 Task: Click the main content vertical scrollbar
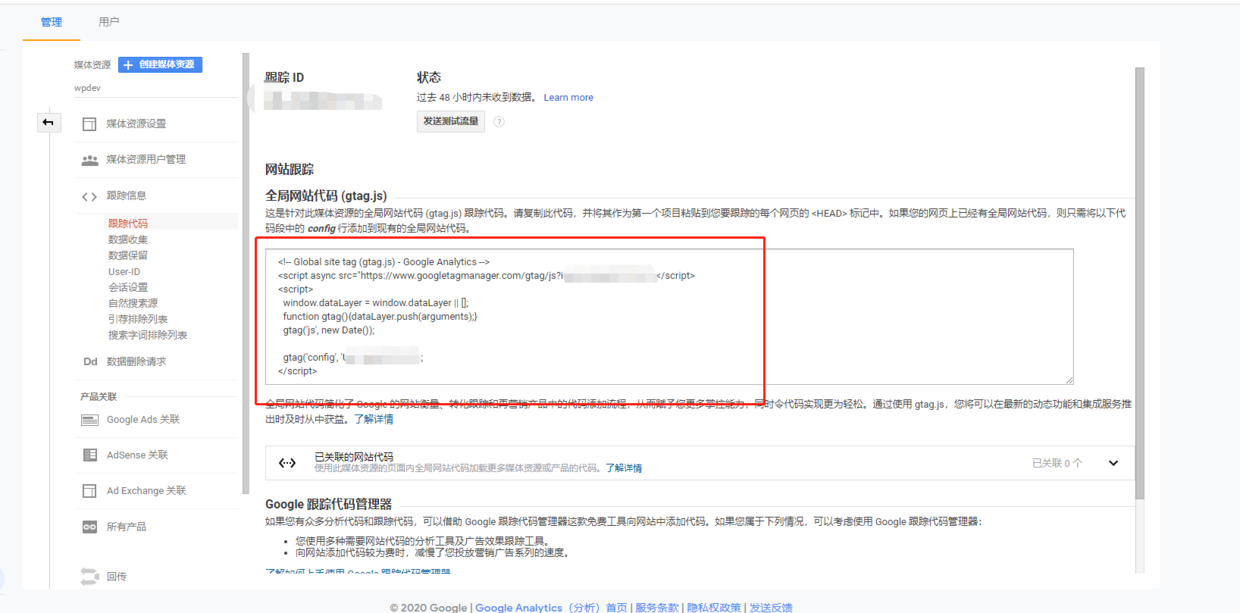click(x=1140, y=283)
